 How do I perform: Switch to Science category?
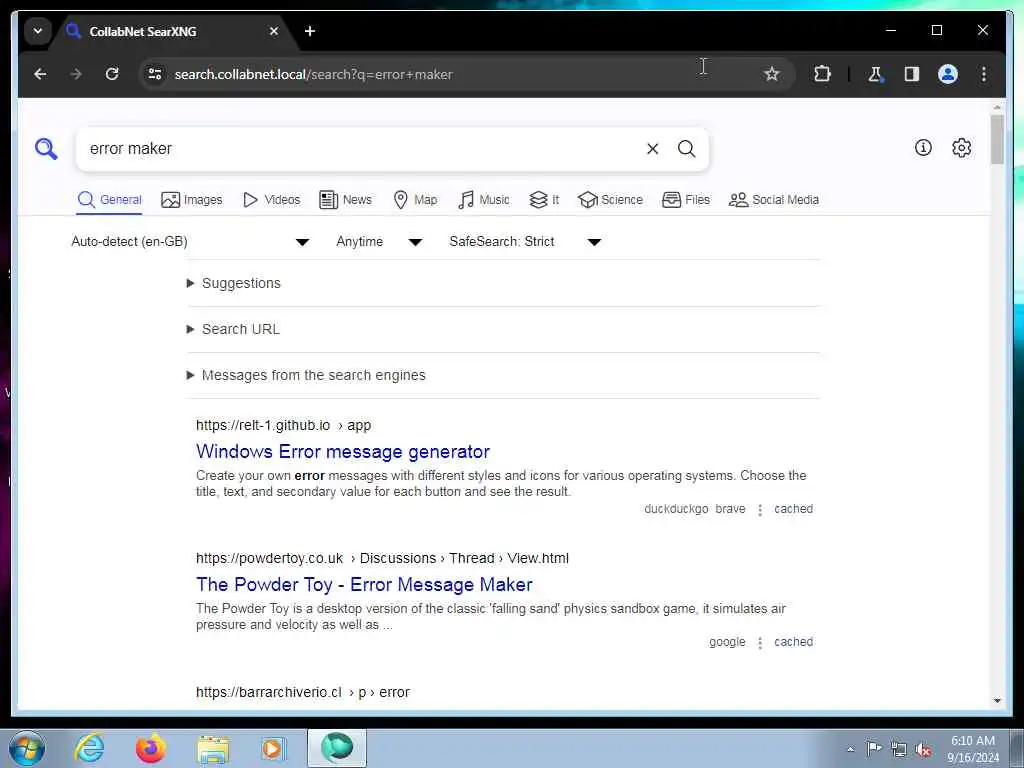click(x=611, y=200)
